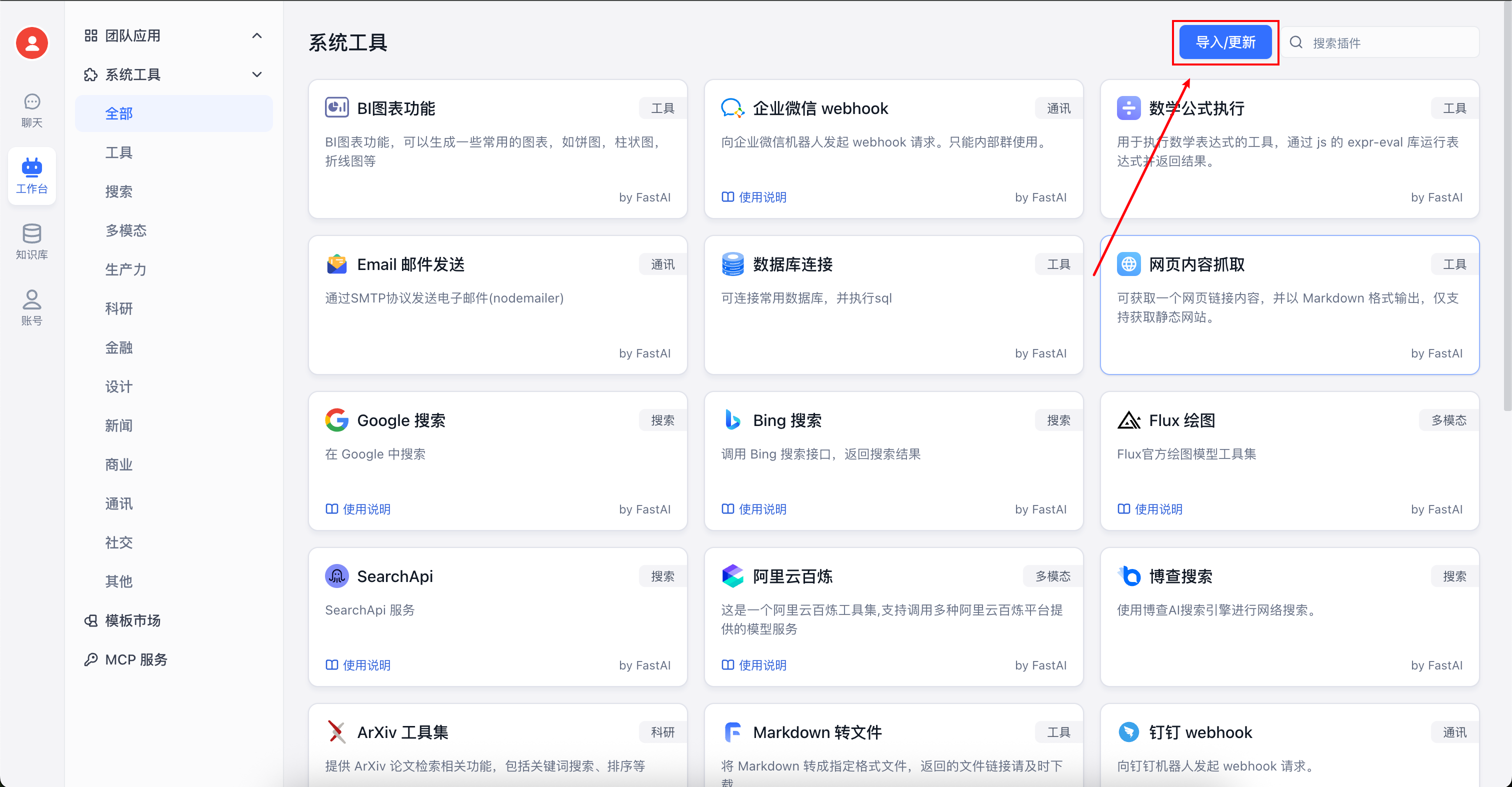Select the 商业 category
Image resolution: width=1512 pixels, height=787 pixels.
[x=174, y=465]
